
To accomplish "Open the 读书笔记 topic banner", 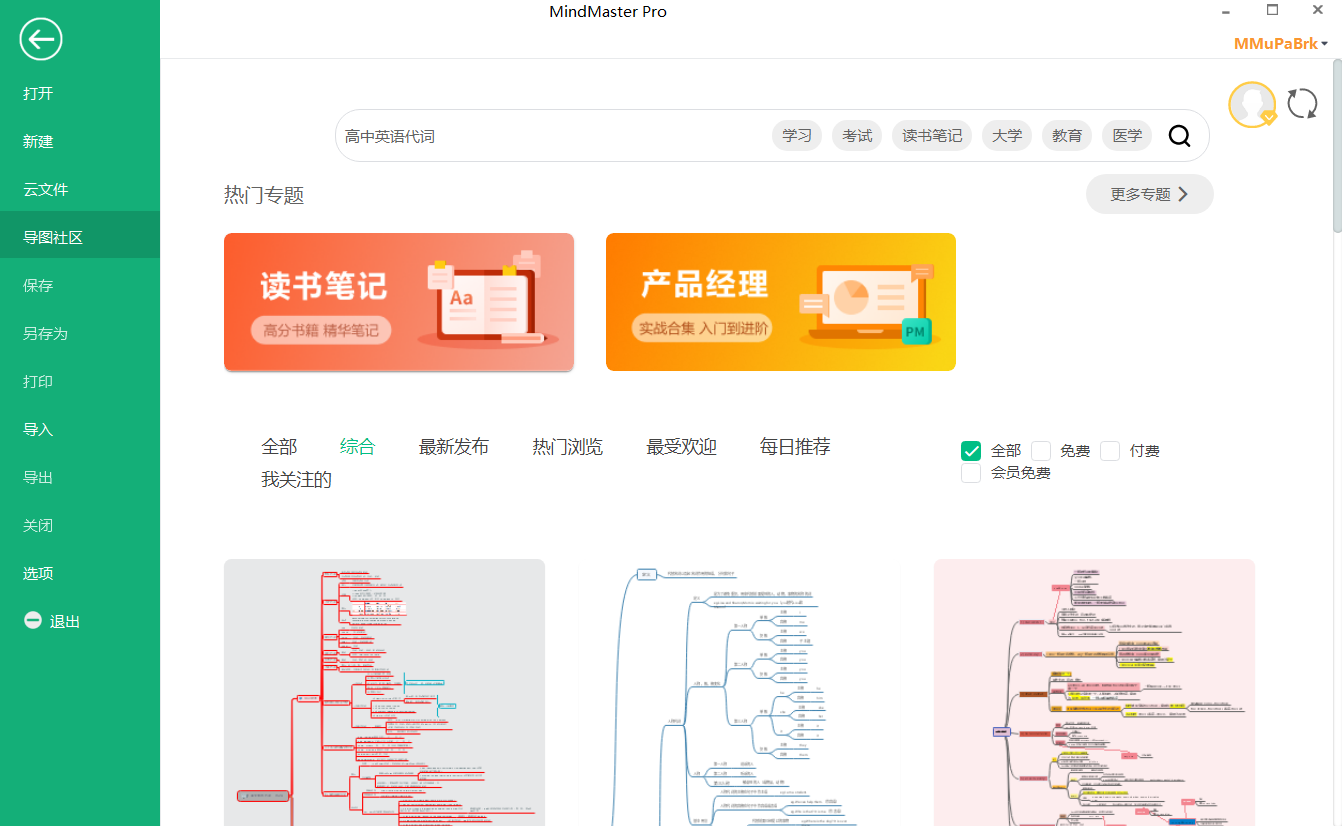I will click(x=399, y=302).
